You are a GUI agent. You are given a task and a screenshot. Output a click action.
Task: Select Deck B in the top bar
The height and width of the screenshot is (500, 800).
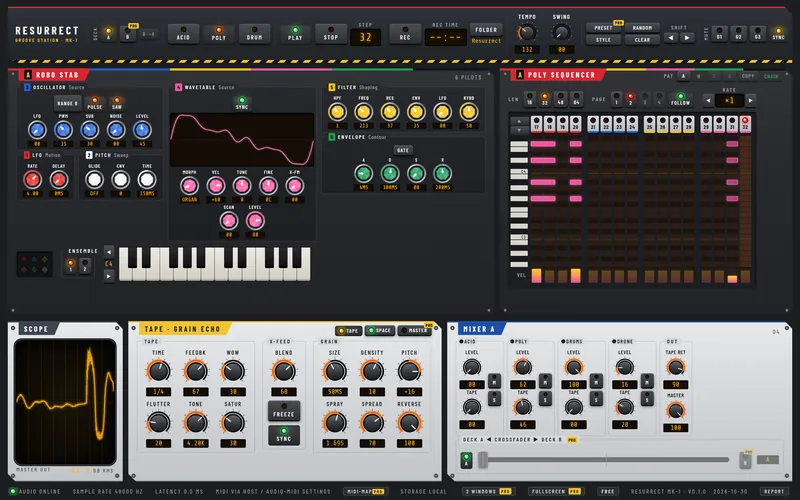[128, 34]
